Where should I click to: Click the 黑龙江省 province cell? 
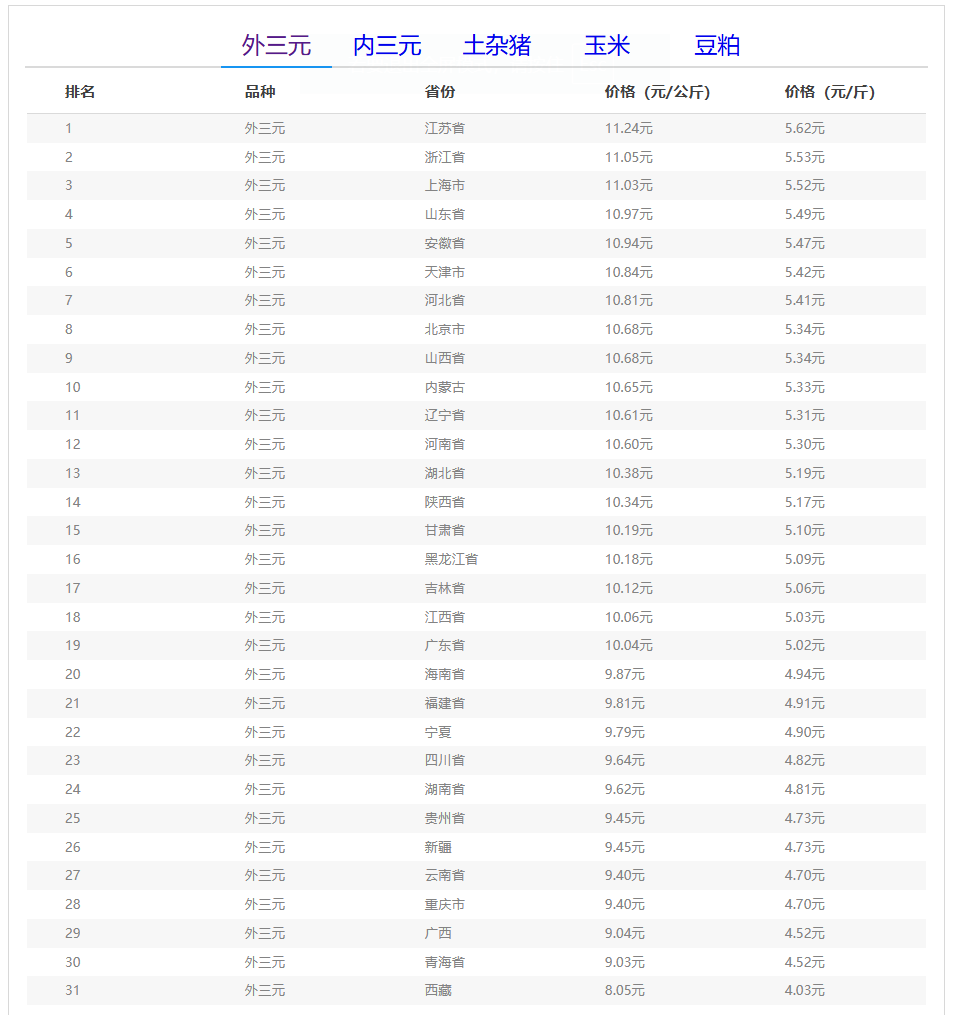tap(451, 559)
